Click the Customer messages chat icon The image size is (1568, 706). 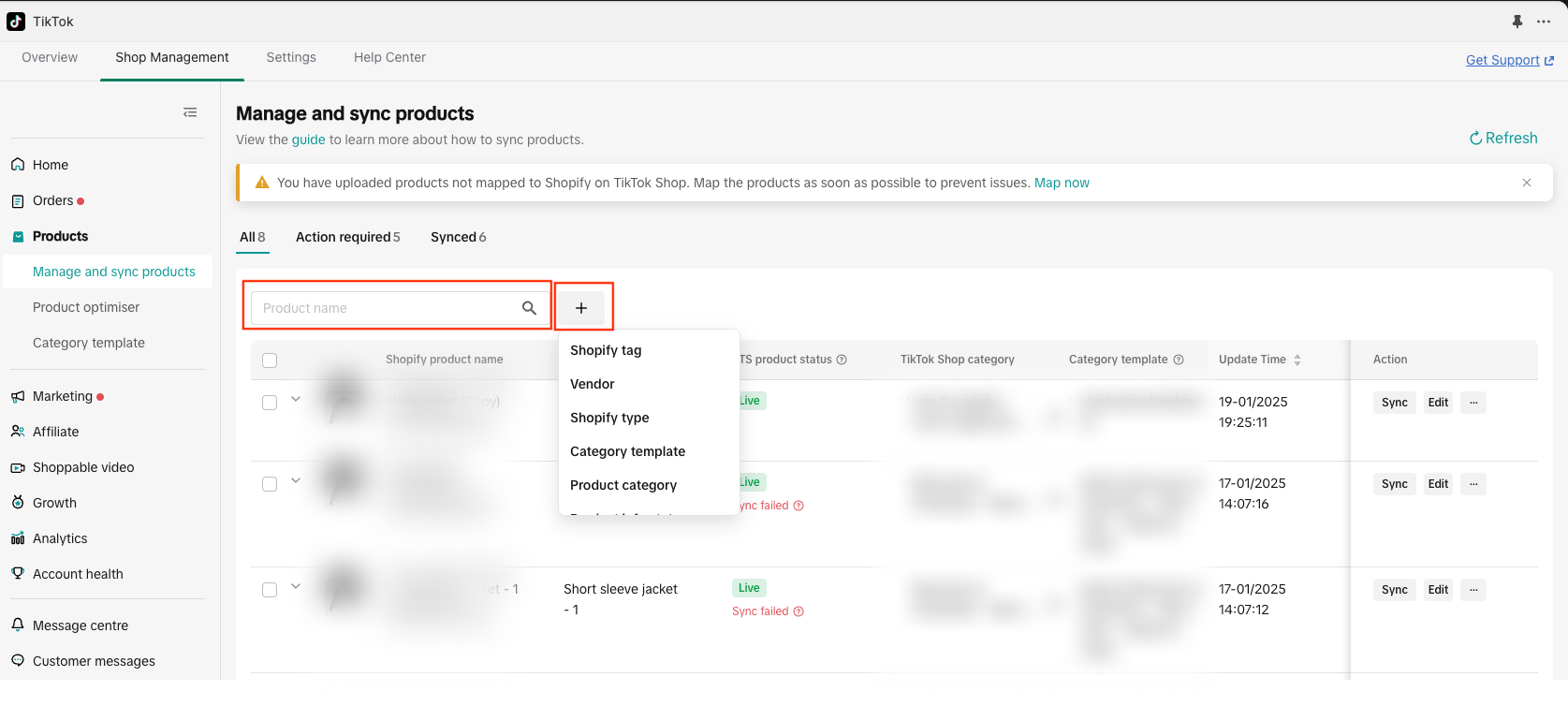18,660
